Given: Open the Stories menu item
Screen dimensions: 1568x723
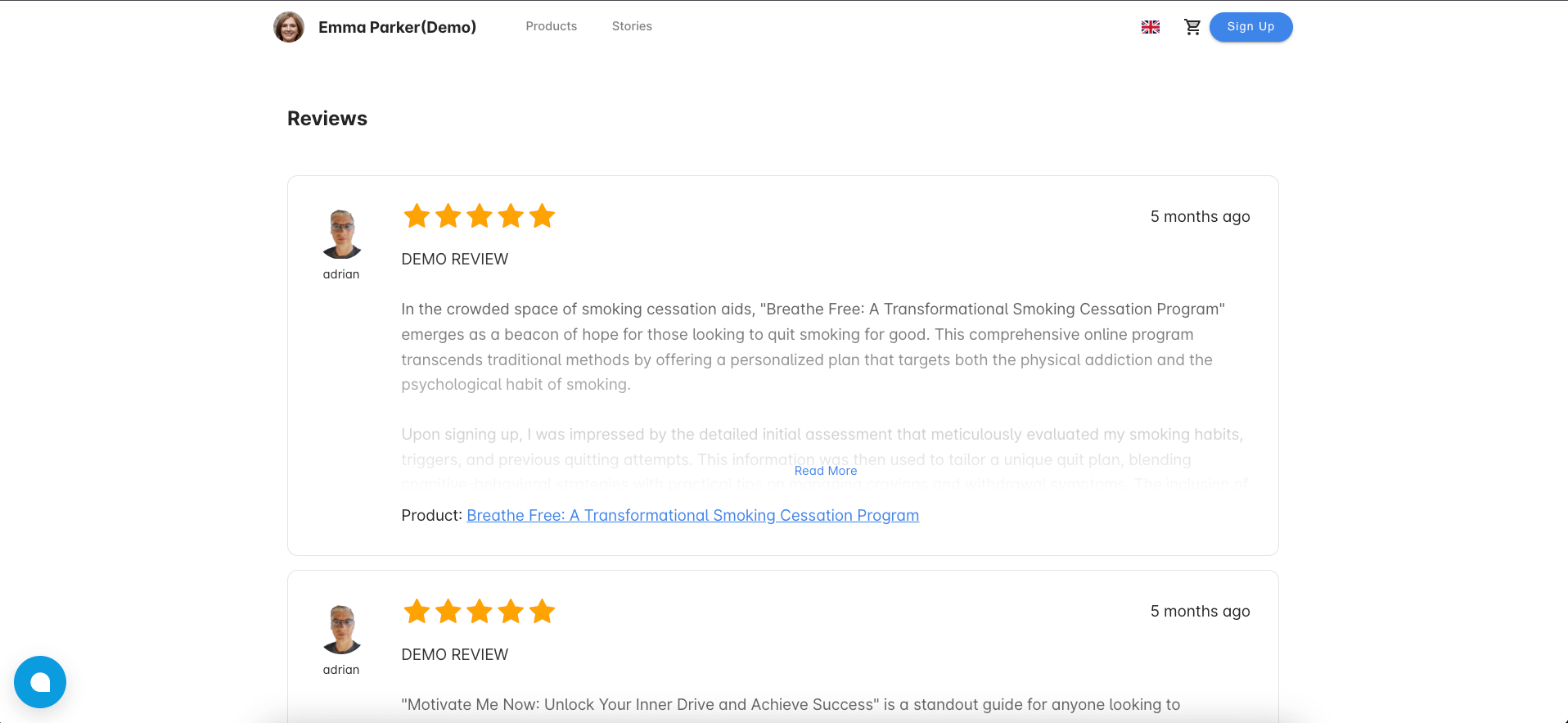Looking at the screenshot, I should tap(632, 26).
